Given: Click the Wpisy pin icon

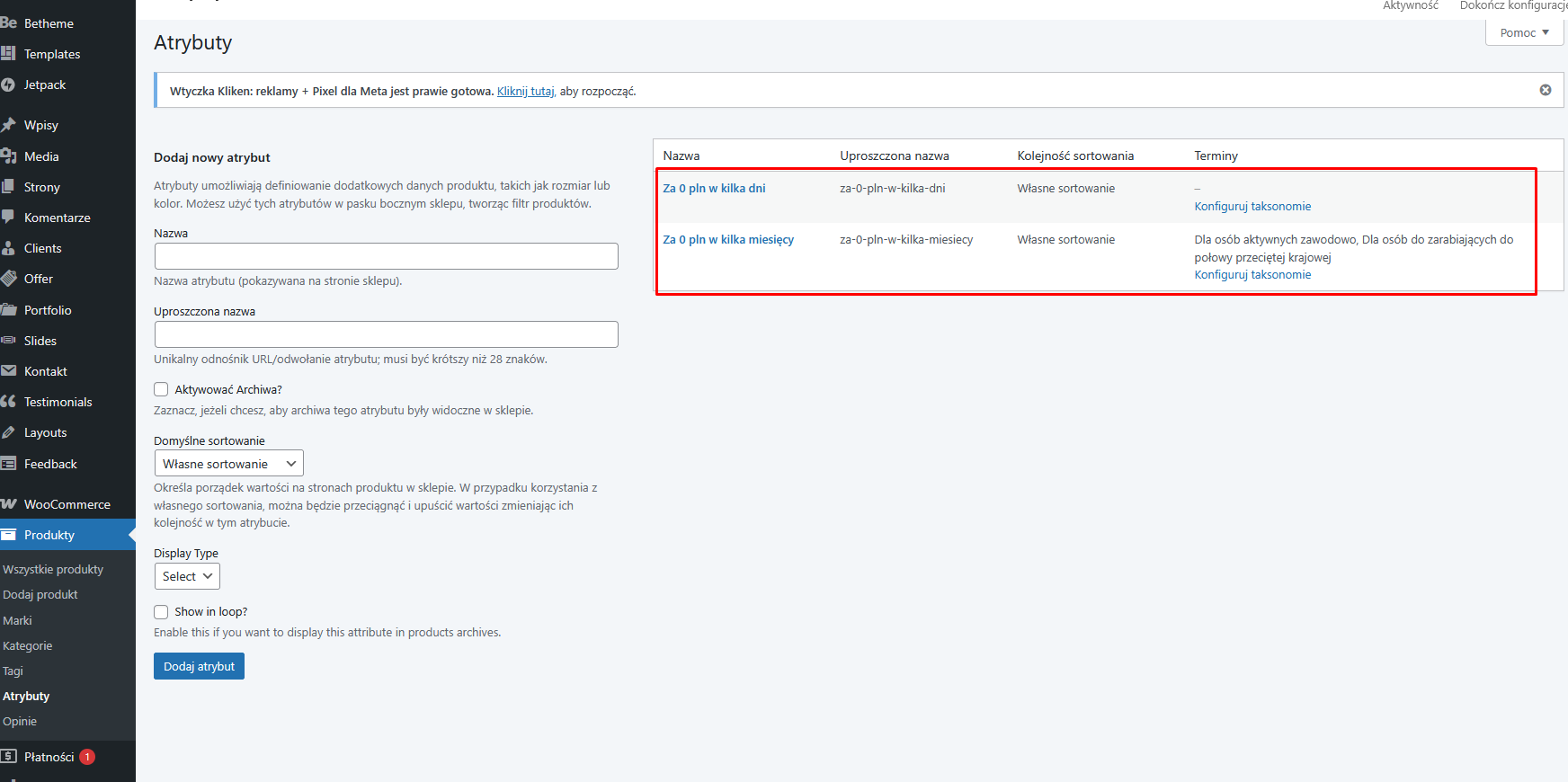Looking at the screenshot, I should click(x=8, y=125).
